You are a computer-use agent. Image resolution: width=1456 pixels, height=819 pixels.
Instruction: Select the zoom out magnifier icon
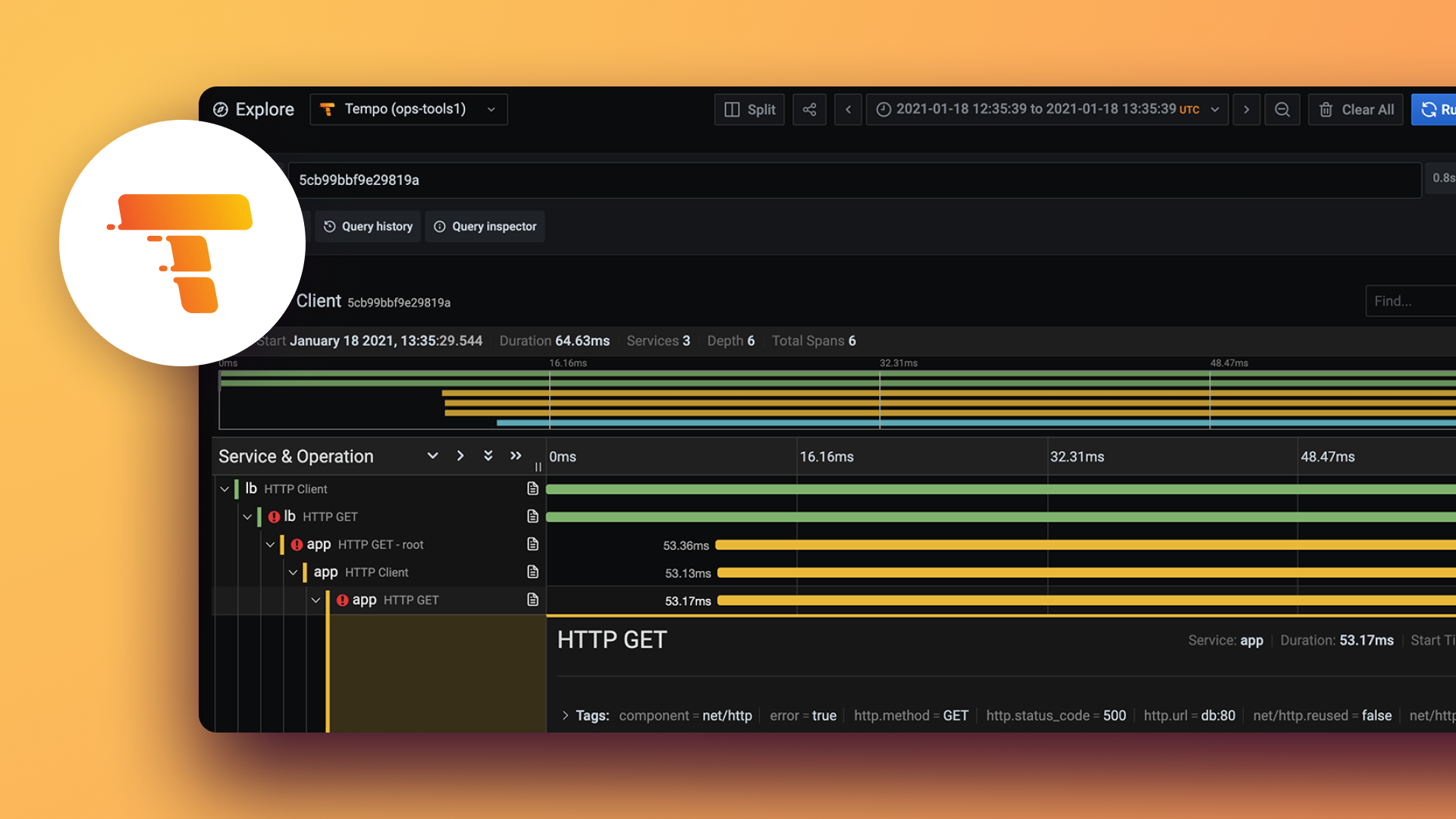point(1282,109)
